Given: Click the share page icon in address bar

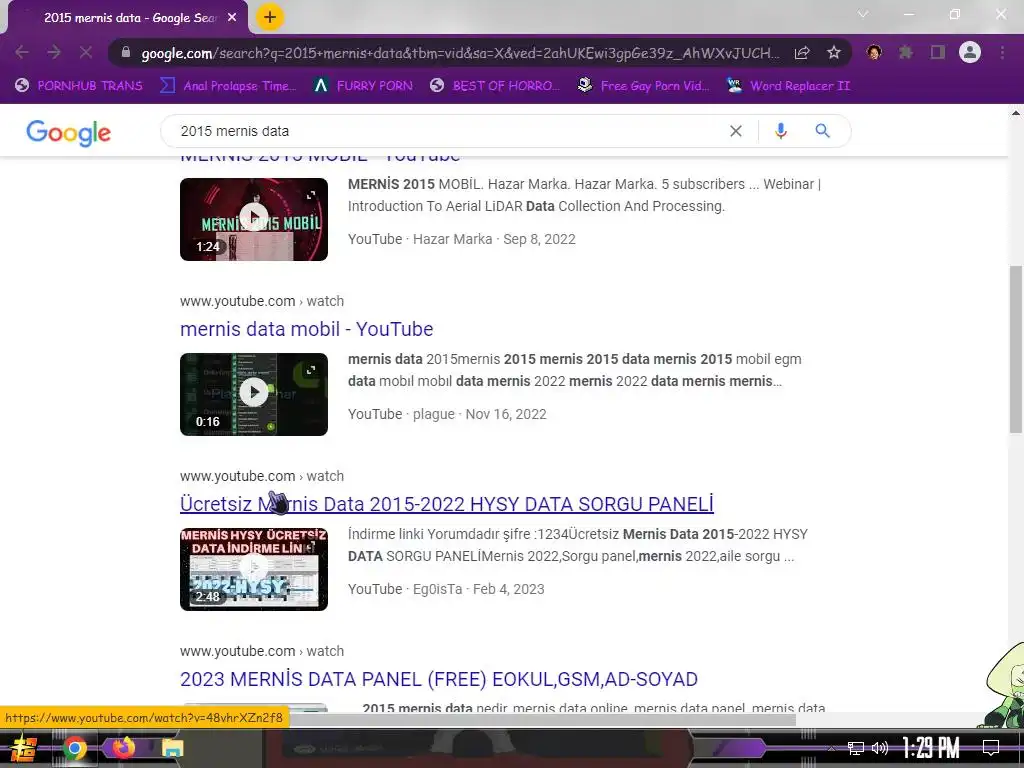Looking at the screenshot, I should pos(802,53).
